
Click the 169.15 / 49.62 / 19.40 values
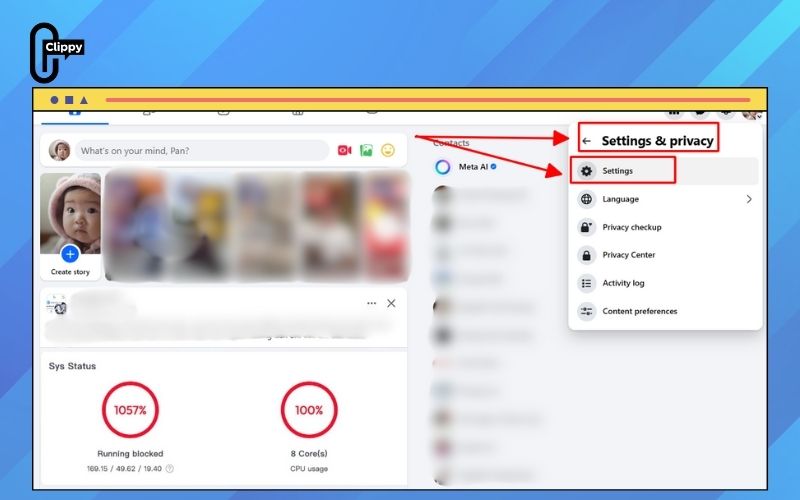pyautogui.click(x=124, y=468)
